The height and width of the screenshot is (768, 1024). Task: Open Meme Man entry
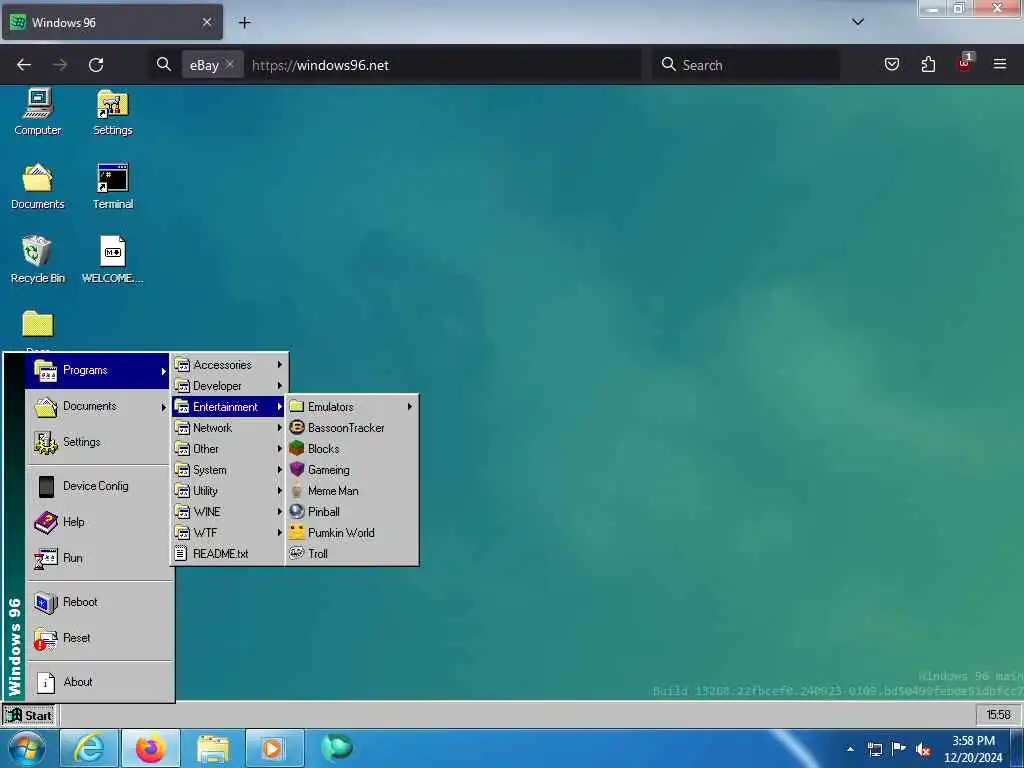(352, 490)
